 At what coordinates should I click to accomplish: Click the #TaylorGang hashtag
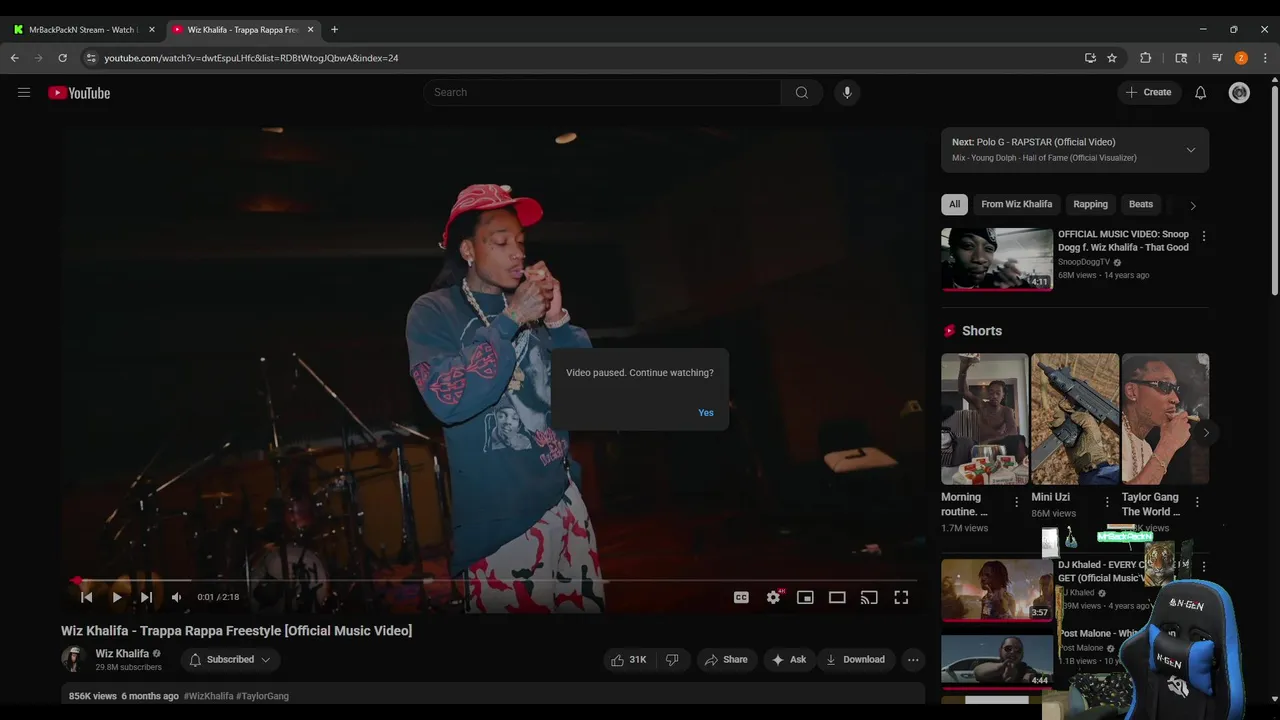point(262,696)
